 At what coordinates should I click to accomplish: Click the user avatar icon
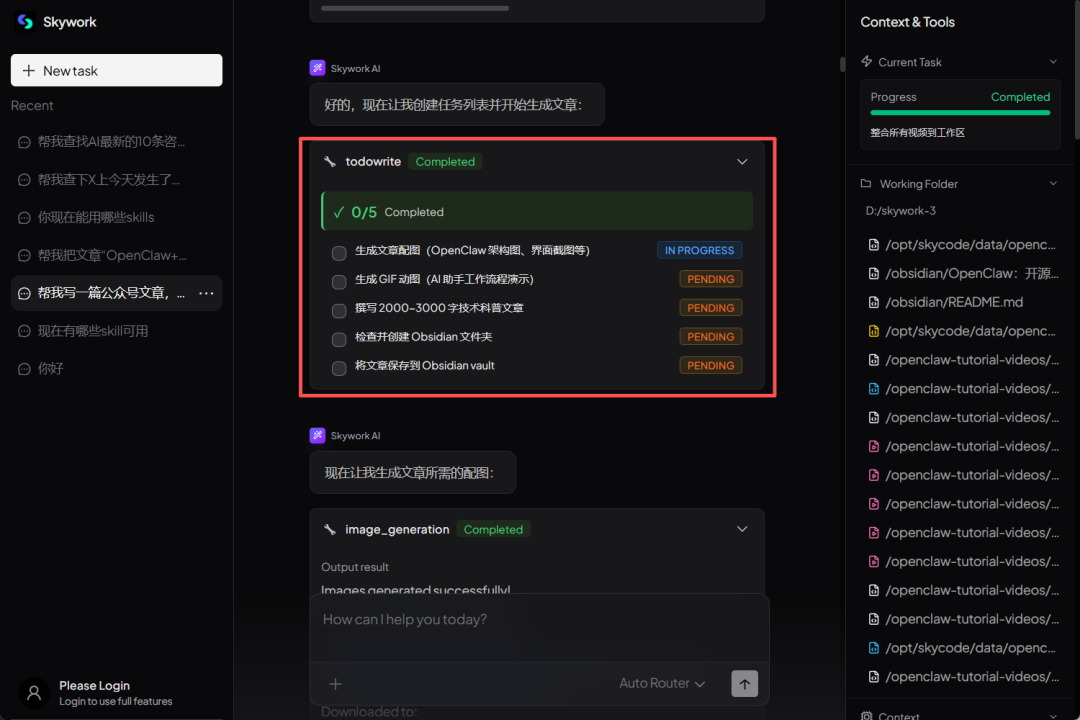click(34, 692)
